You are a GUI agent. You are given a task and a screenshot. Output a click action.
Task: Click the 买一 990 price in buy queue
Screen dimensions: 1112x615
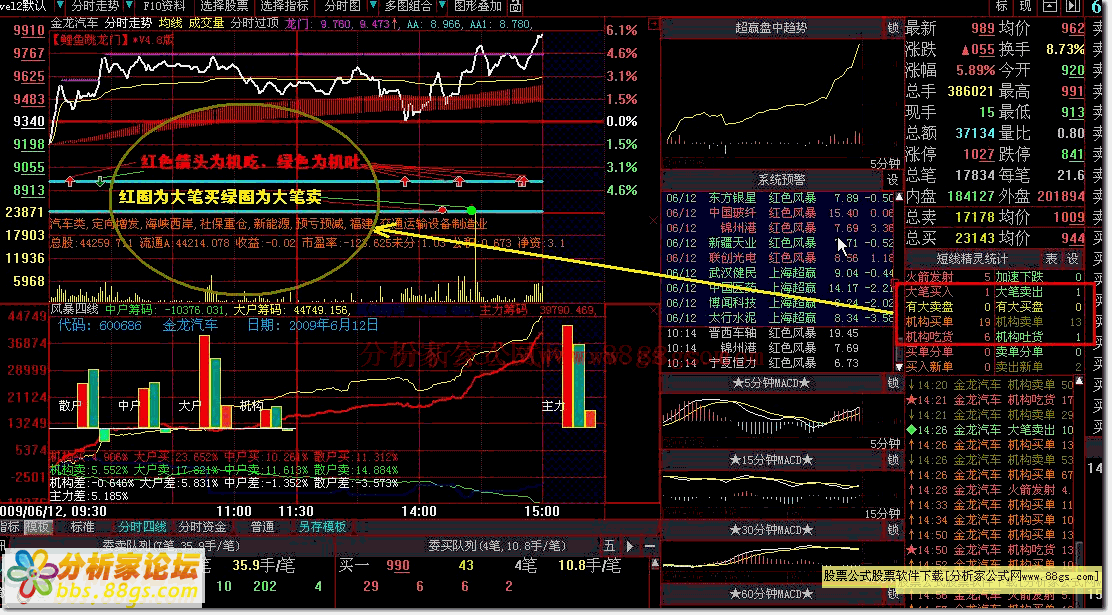pos(398,565)
